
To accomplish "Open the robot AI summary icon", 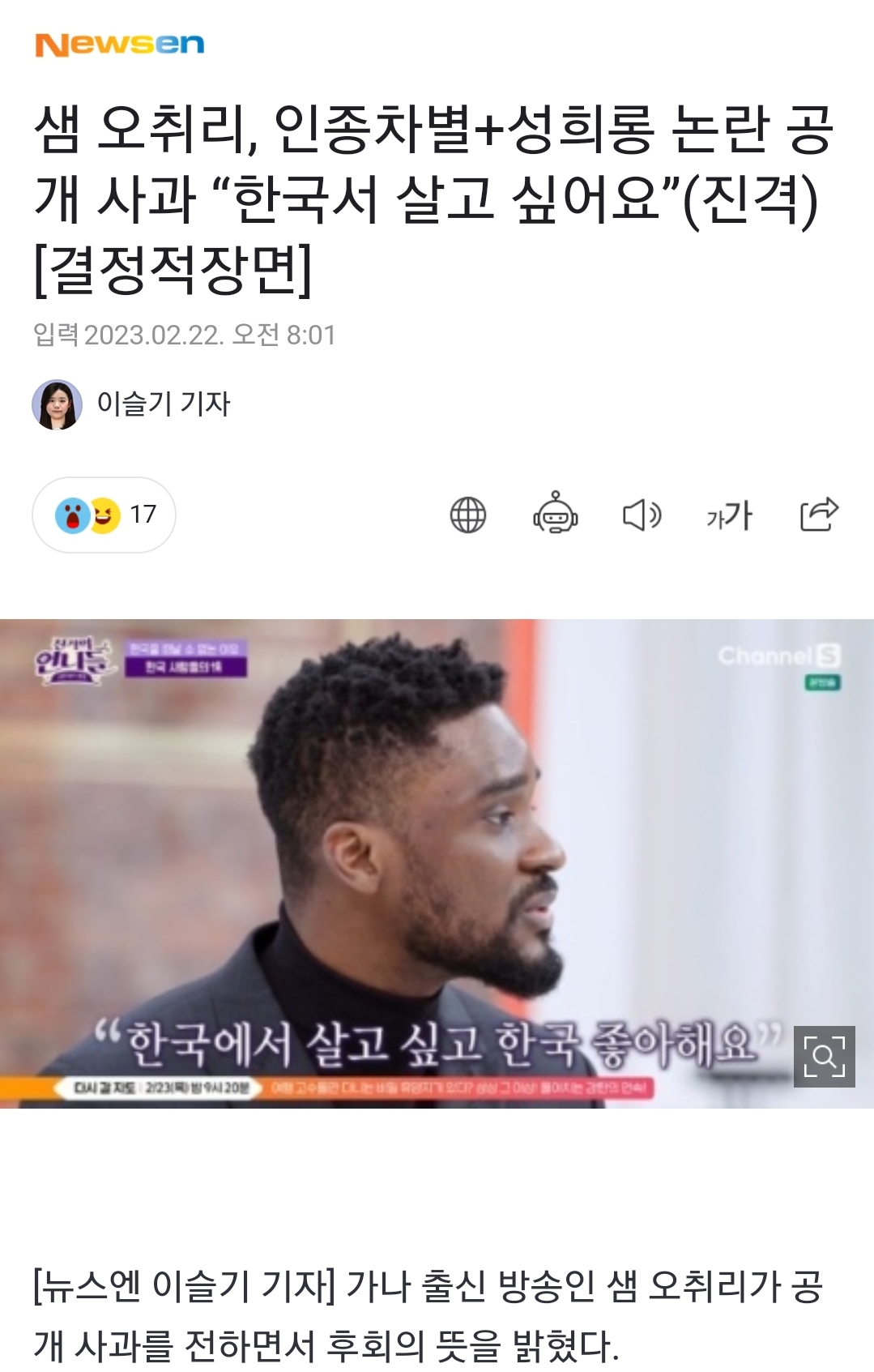I will tap(555, 513).
